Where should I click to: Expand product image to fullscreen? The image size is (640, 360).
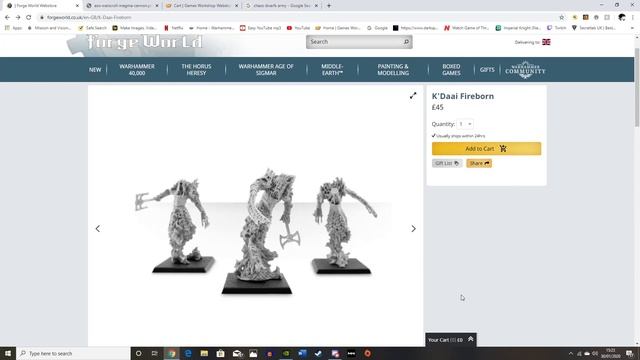tap(413, 96)
